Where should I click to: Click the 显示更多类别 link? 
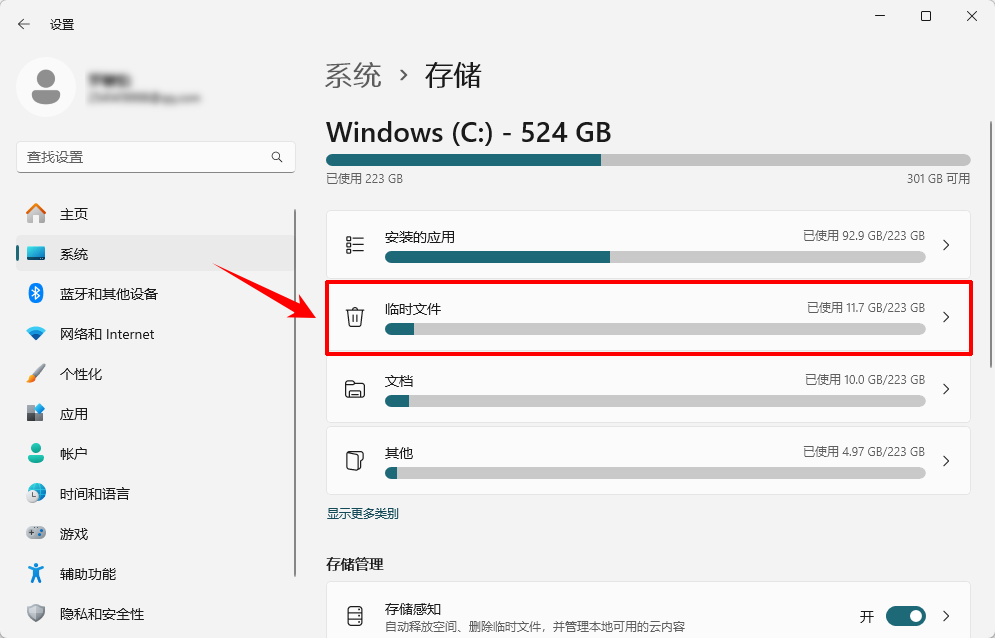[x=362, y=514]
